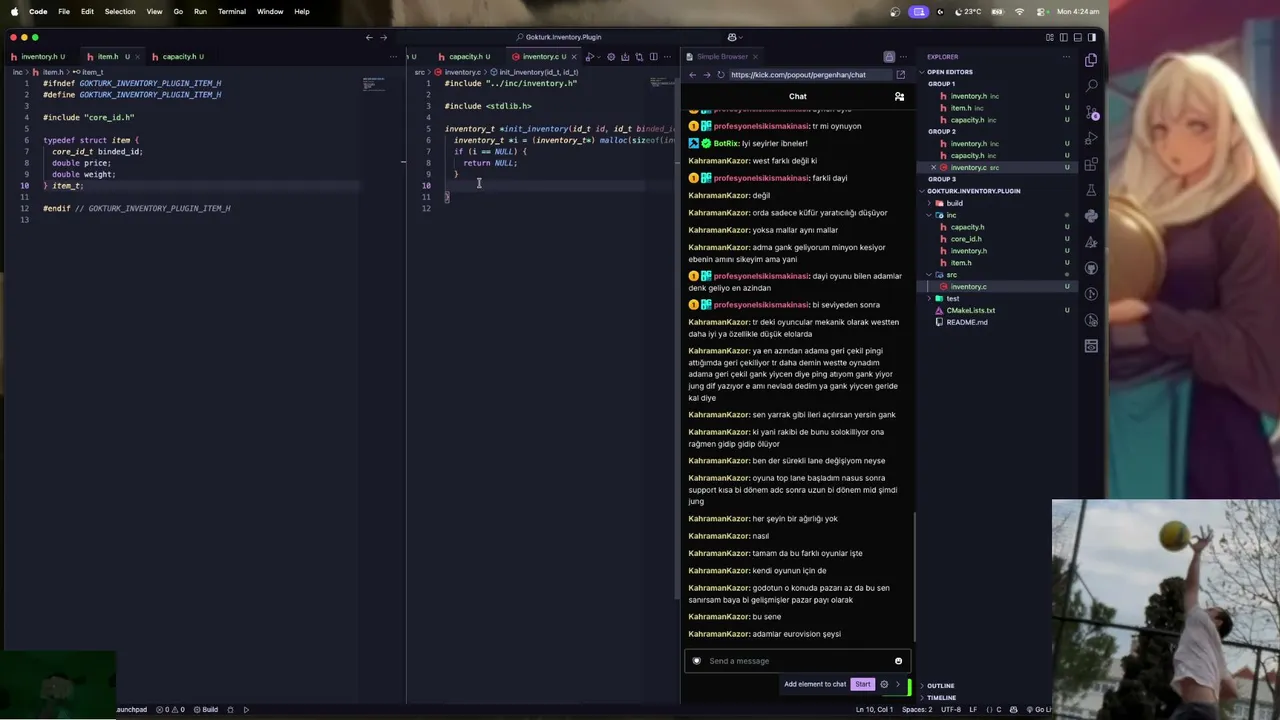Expand the chat element toolbar chevron
This screenshot has height=720, width=1280.
tap(897, 684)
